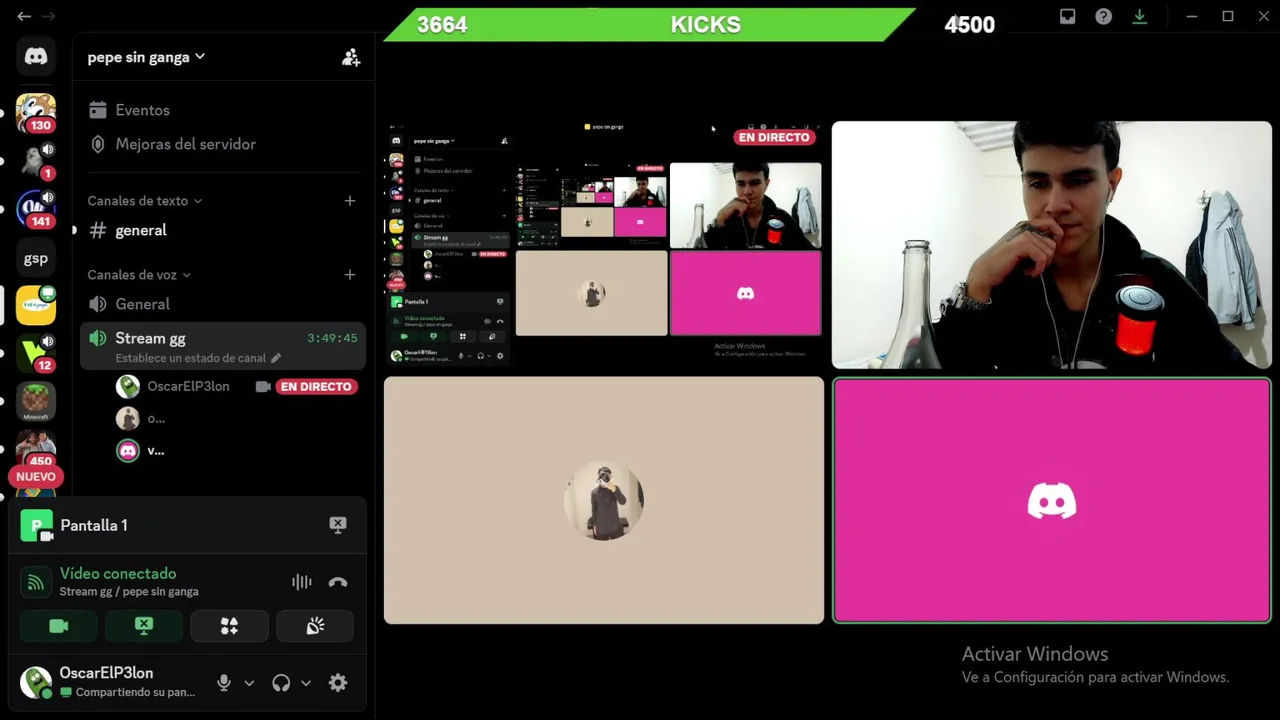1280x720 pixels.
Task: Open the activities launcher
Action: click(x=229, y=626)
